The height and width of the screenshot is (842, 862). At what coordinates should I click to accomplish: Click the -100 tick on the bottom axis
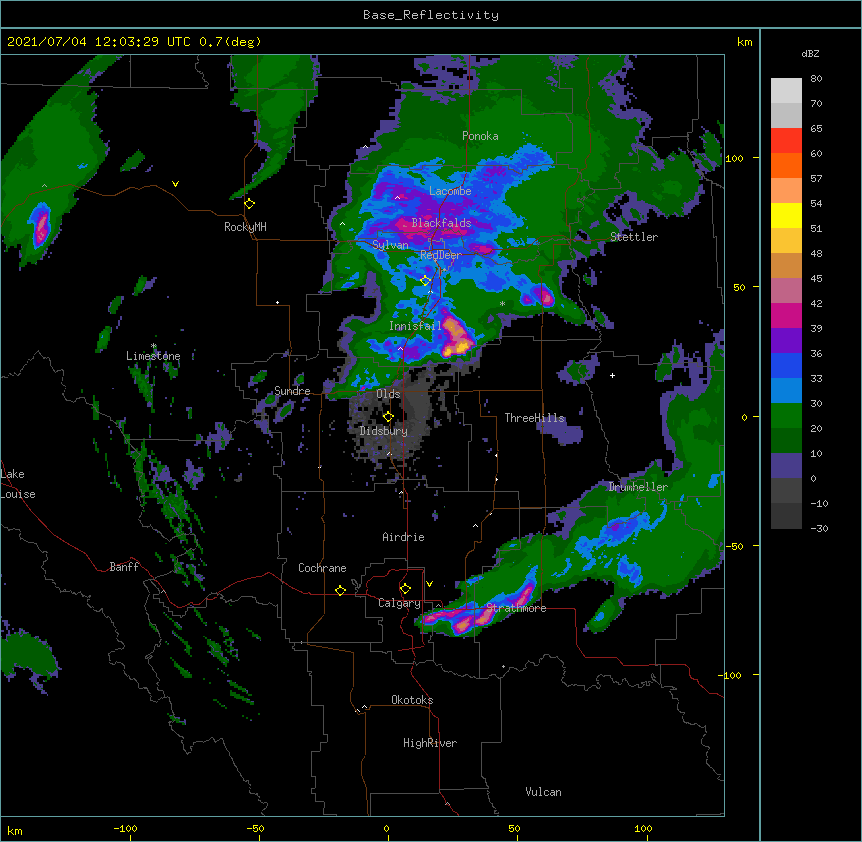pos(126,828)
